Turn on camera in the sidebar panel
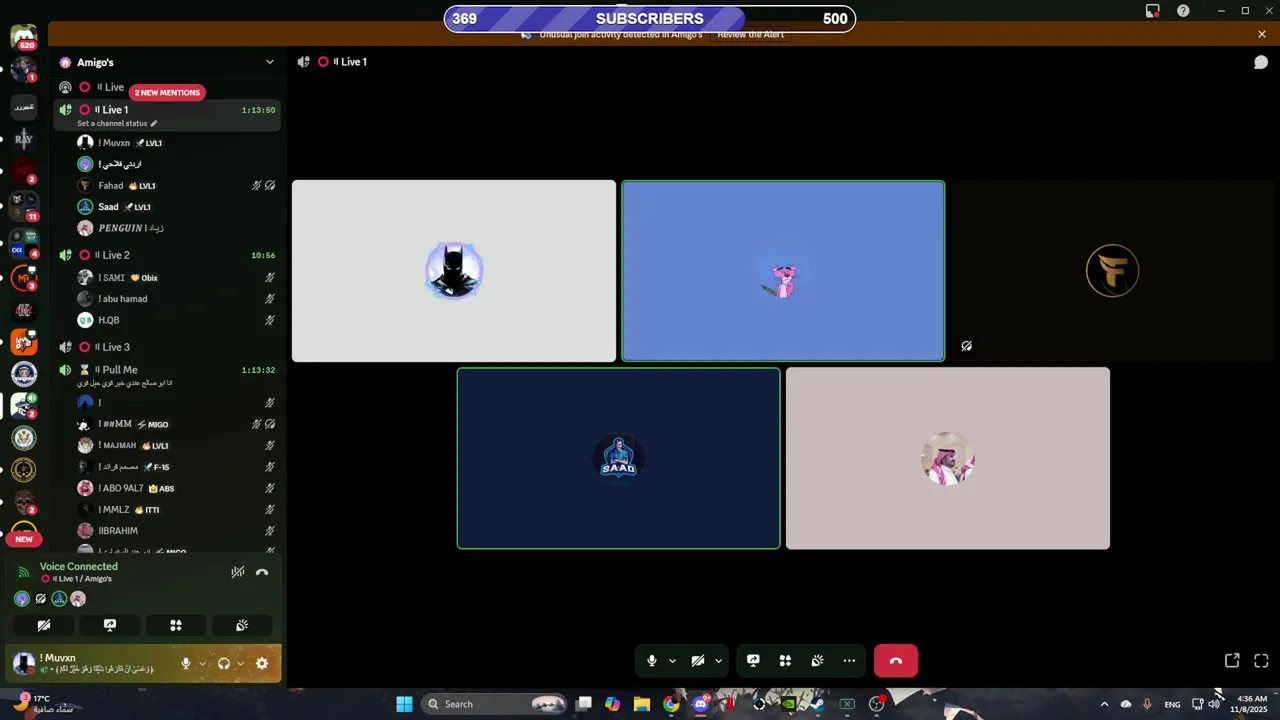Image resolution: width=1280 pixels, height=720 pixels. click(x=44, y=625)
